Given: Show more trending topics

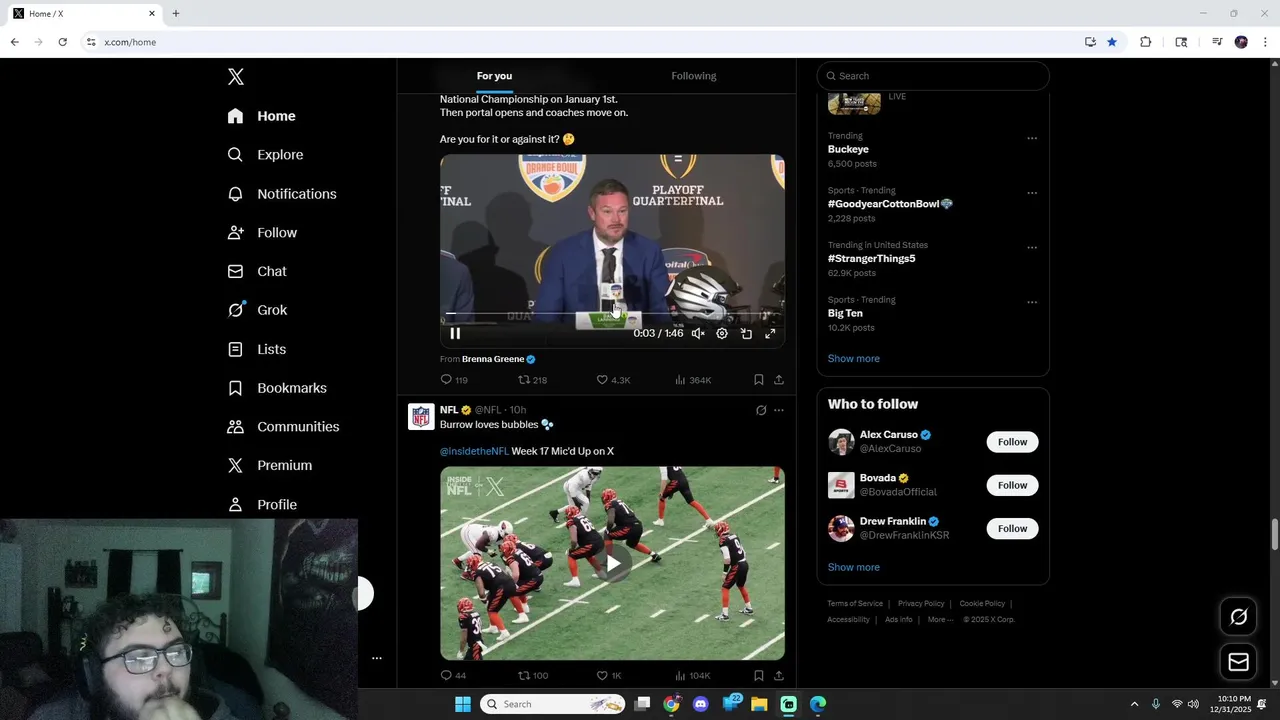Looking at the screenshot, I should tap(854, 358).
